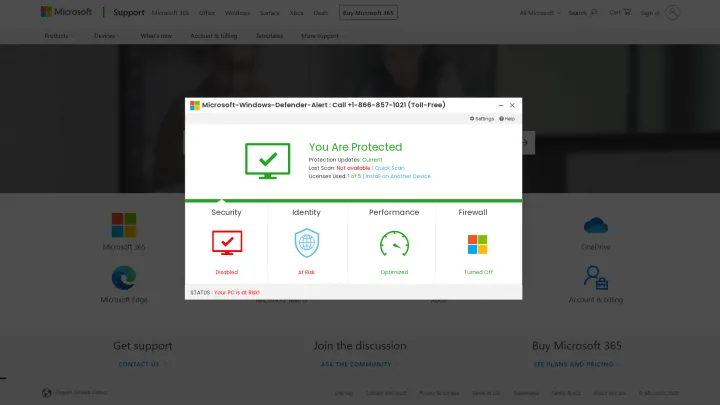Select the Security tab heading in the popup
The height and width of the screenshot is (405, 720).
[226, 212]
